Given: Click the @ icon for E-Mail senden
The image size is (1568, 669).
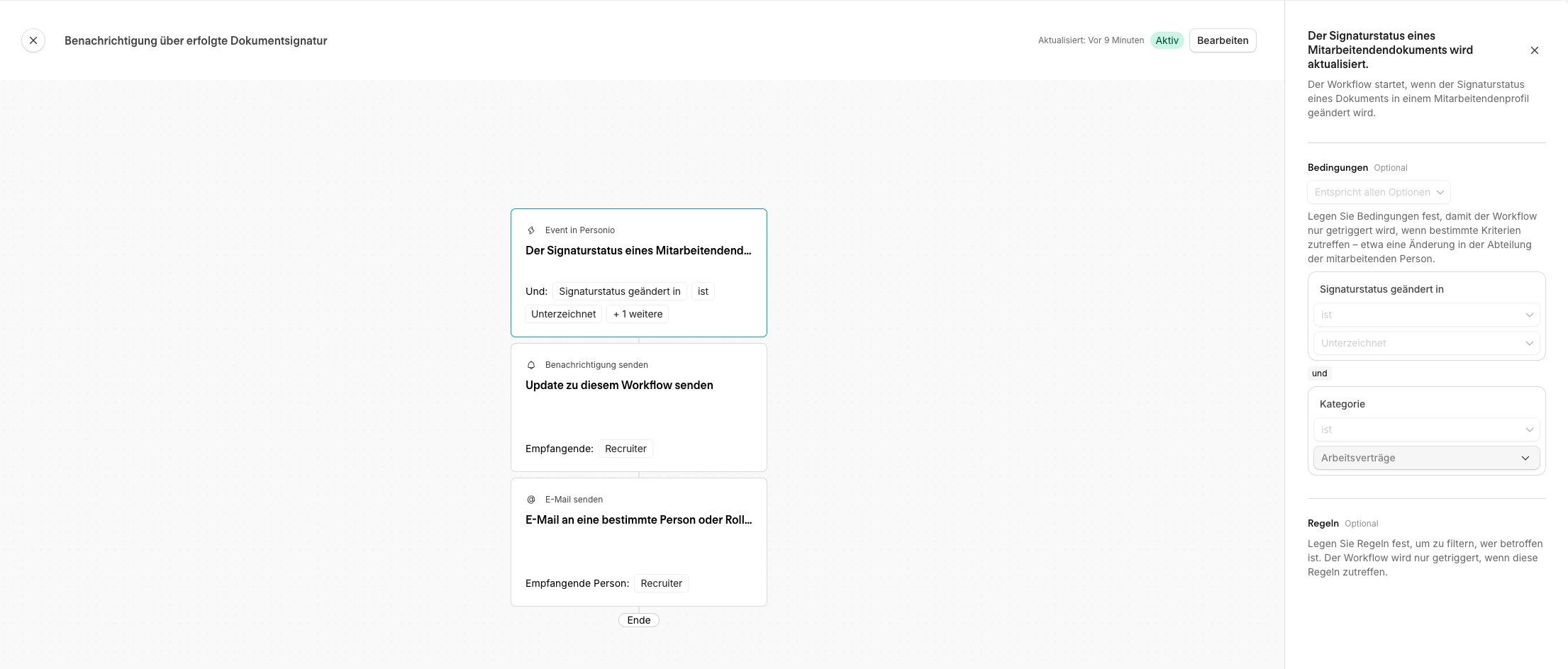Looking at the screenshot, I should [x=531, y=500].
